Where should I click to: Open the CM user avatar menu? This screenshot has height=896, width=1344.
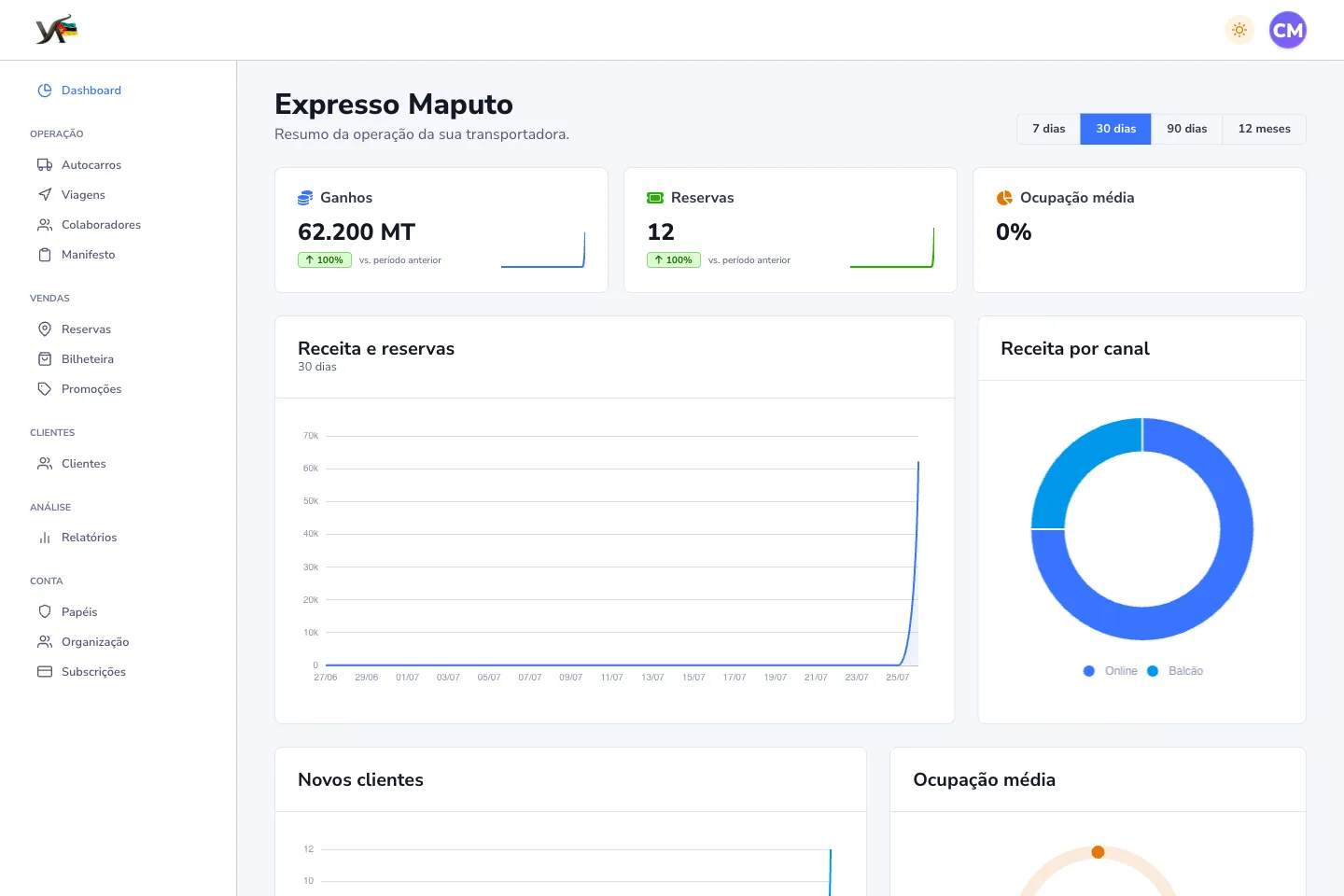(x=1288, y=30)
